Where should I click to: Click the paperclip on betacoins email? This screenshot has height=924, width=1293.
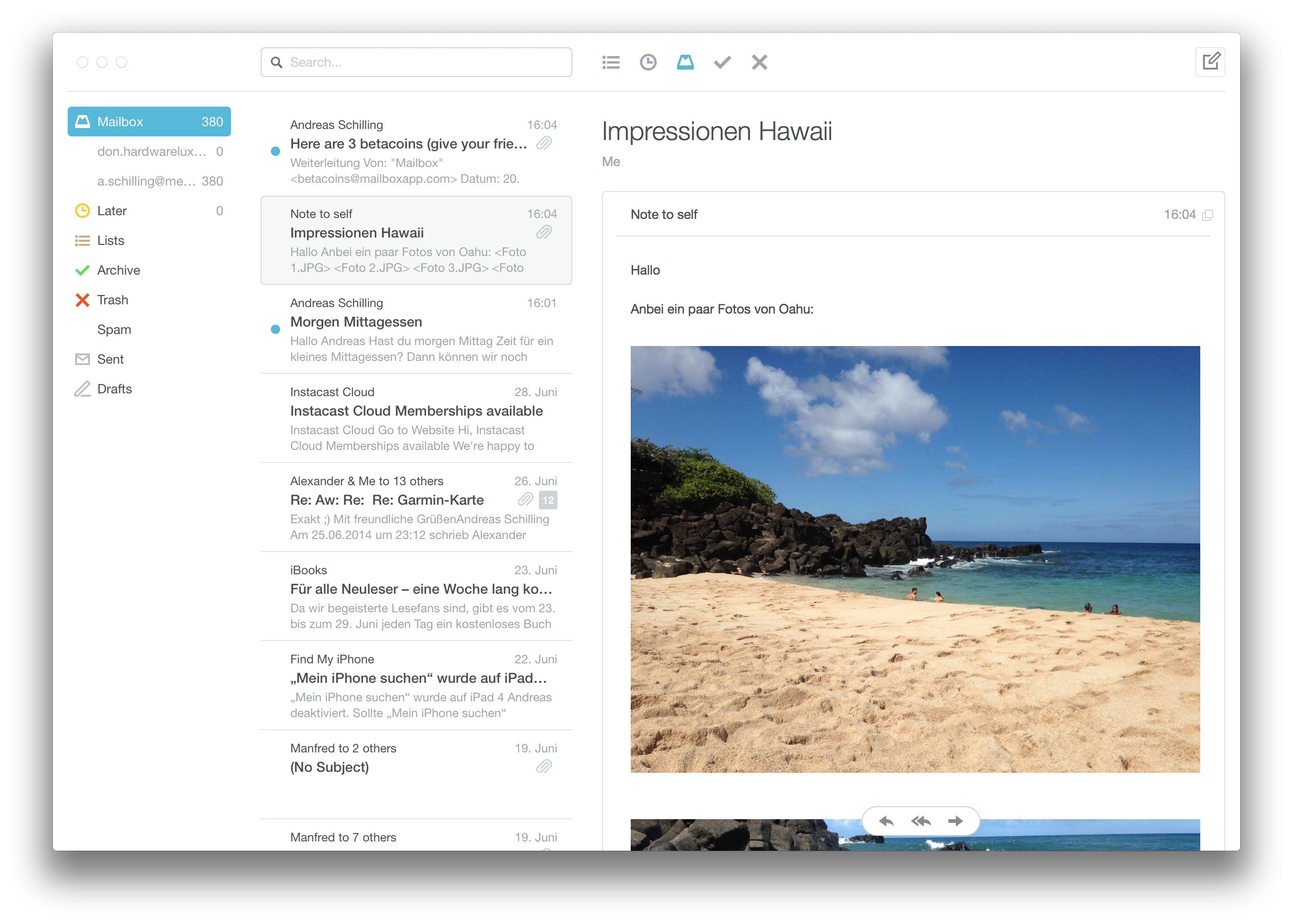pyautogui.click(x=544, y=143)
